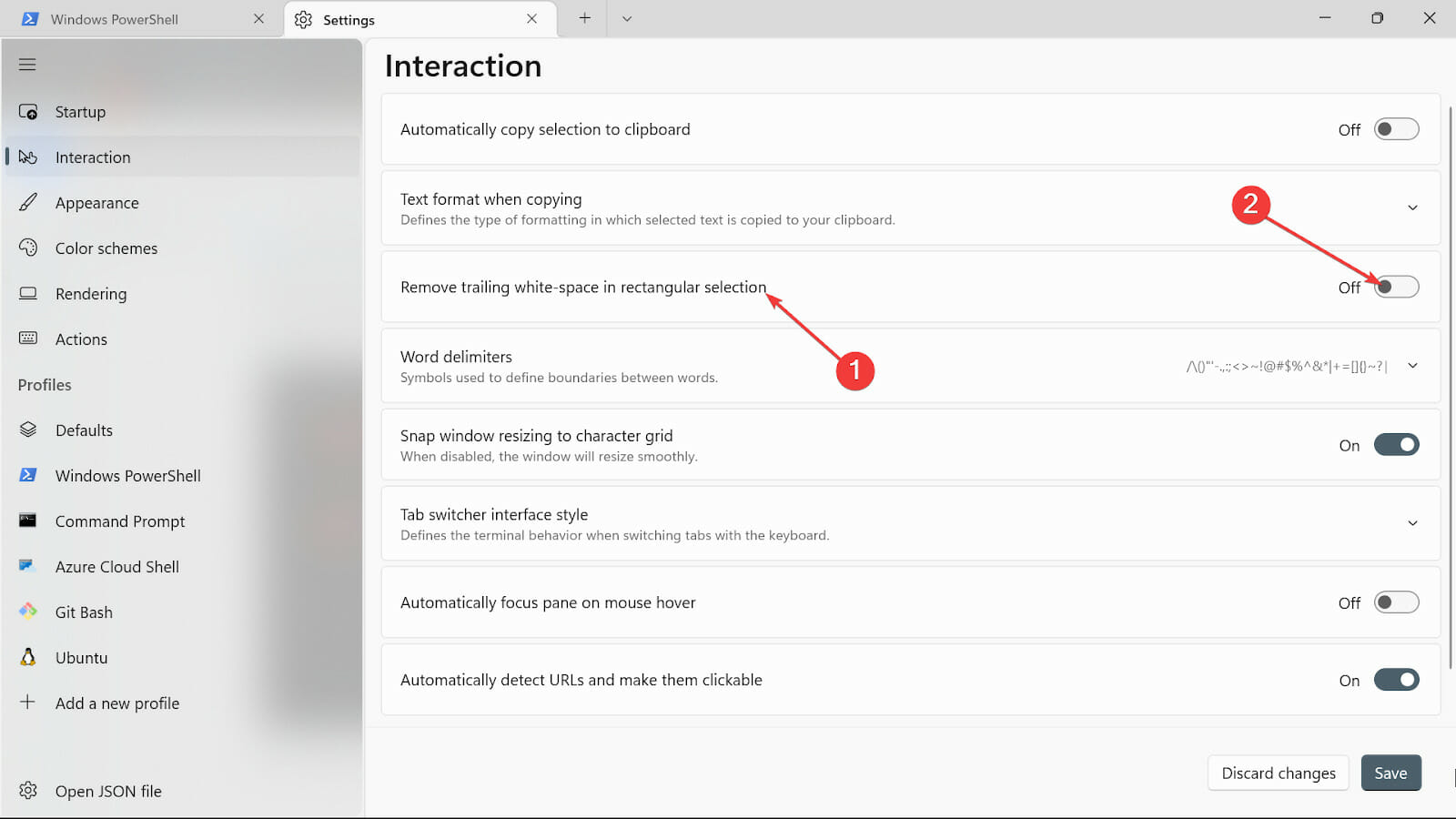Select the Interaction settings page
Image resolution: width=1456 pixels, height=819 pixels.
182,157
